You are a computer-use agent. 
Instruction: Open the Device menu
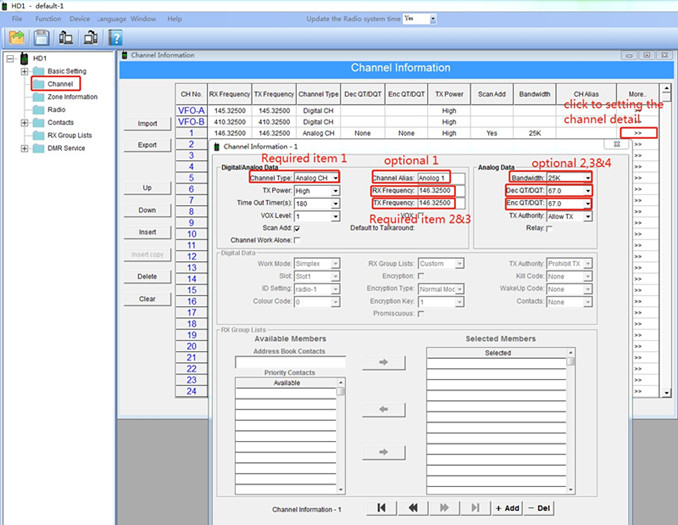tap(80, 19)
